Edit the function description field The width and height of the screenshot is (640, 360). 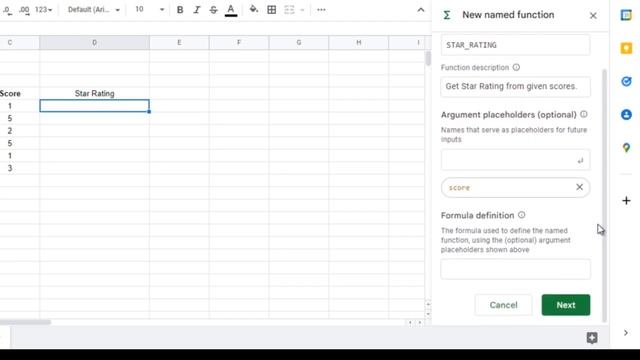(x=515, y=87)
